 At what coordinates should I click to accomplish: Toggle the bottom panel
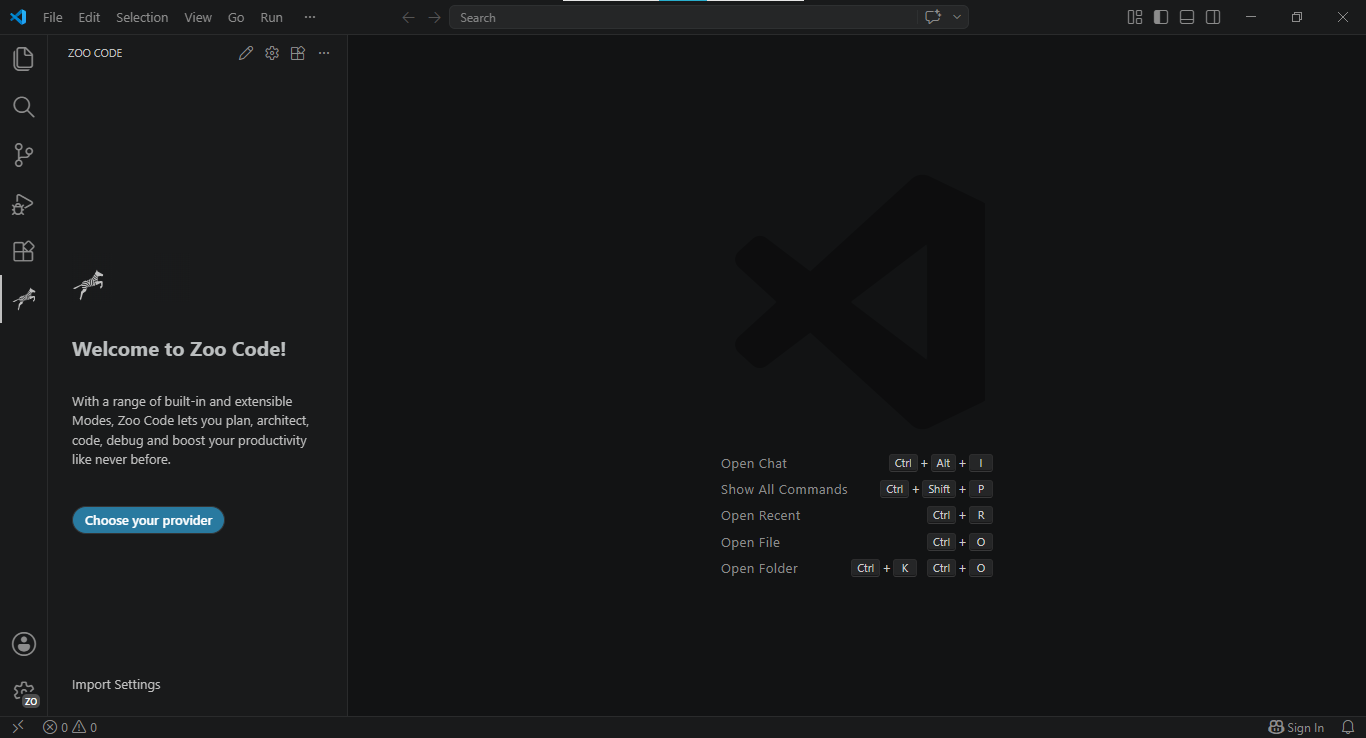click(1187, 17)
